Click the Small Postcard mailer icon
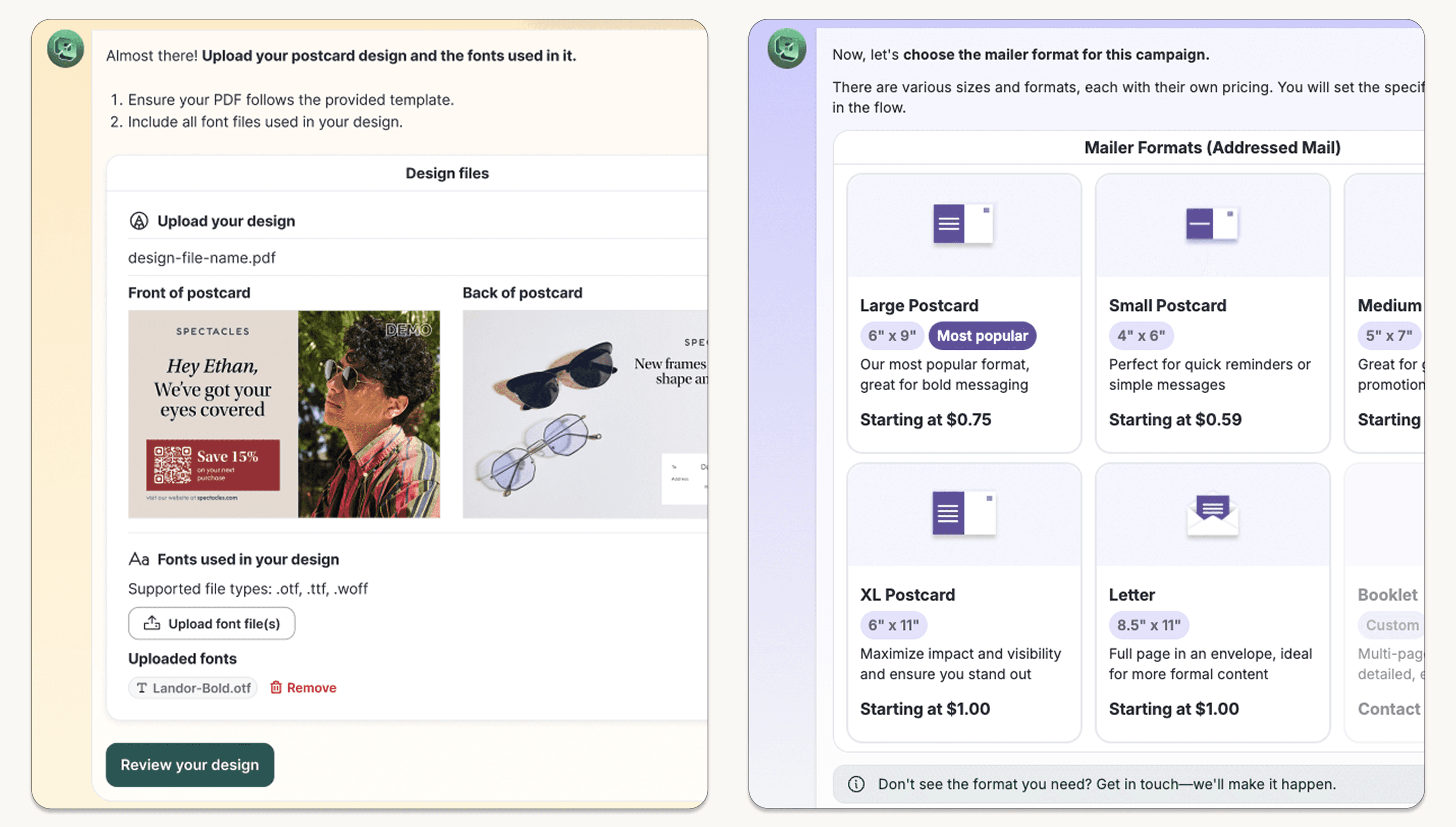 point(1212,224)
